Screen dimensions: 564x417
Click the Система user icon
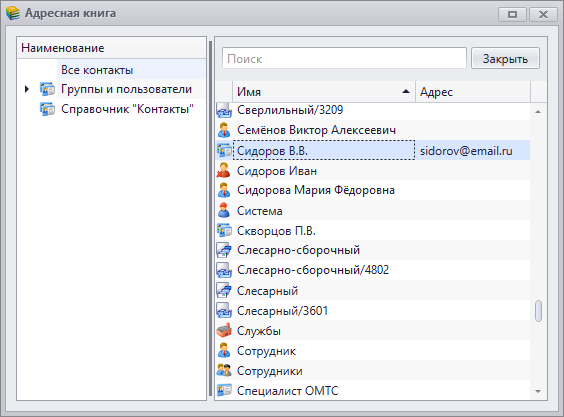tap(224, 210)
